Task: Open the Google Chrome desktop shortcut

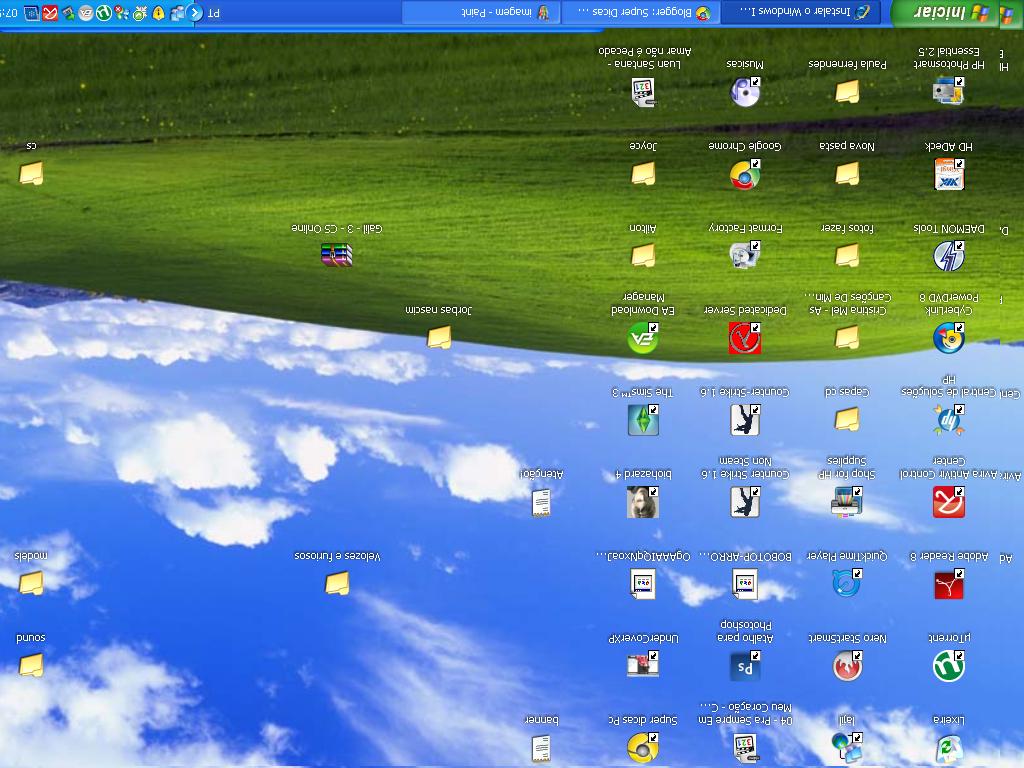Action: pyautogui.click(x=746, y=175)
